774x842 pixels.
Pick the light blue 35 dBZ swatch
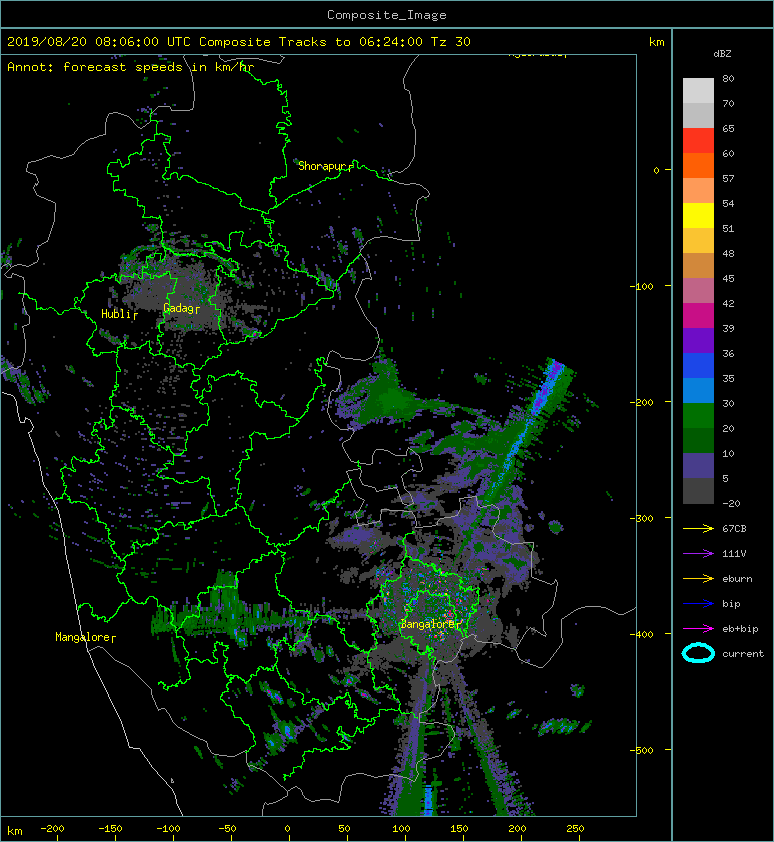pos(698,390)
